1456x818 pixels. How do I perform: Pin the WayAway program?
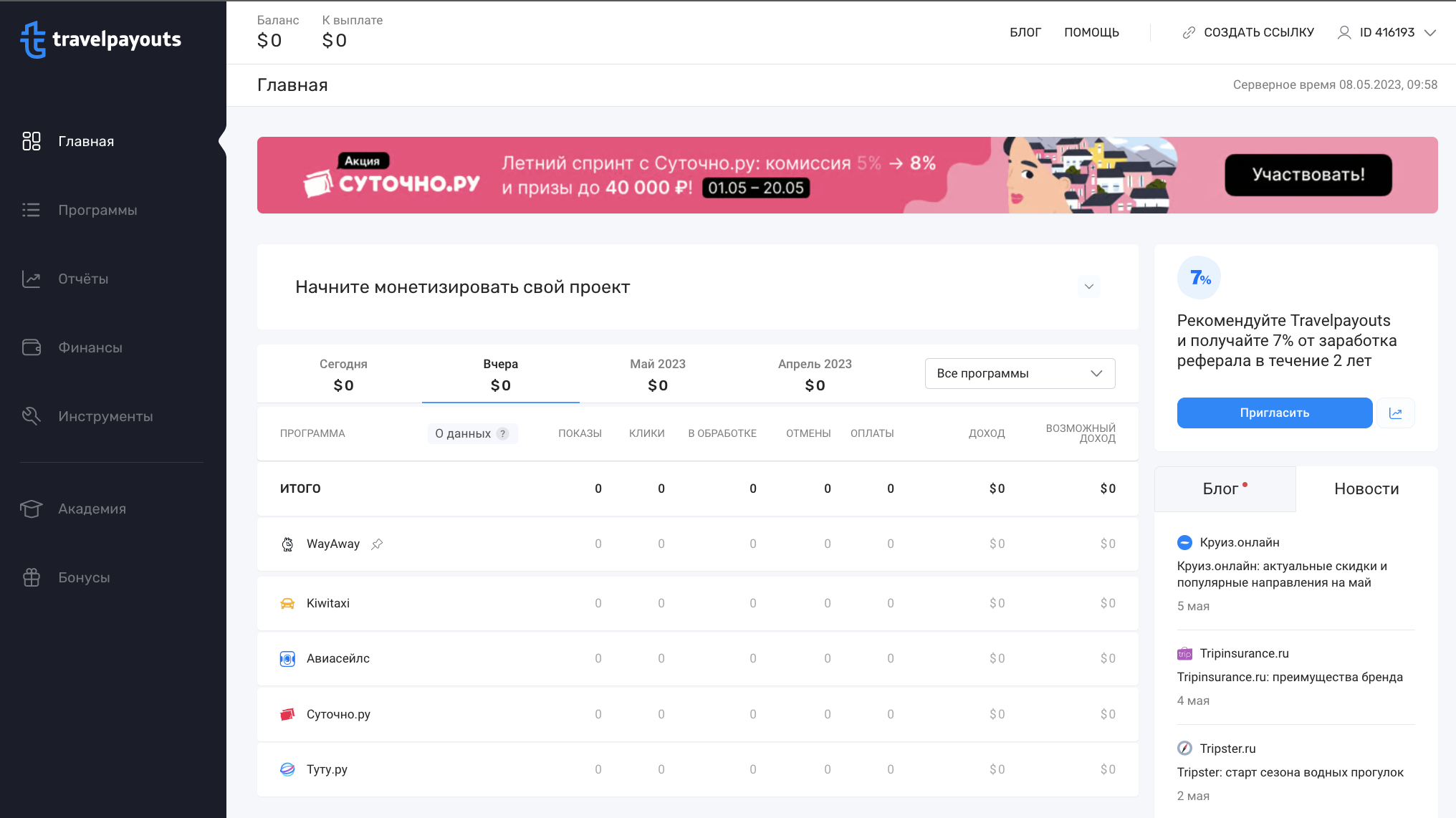pos(377,544)
